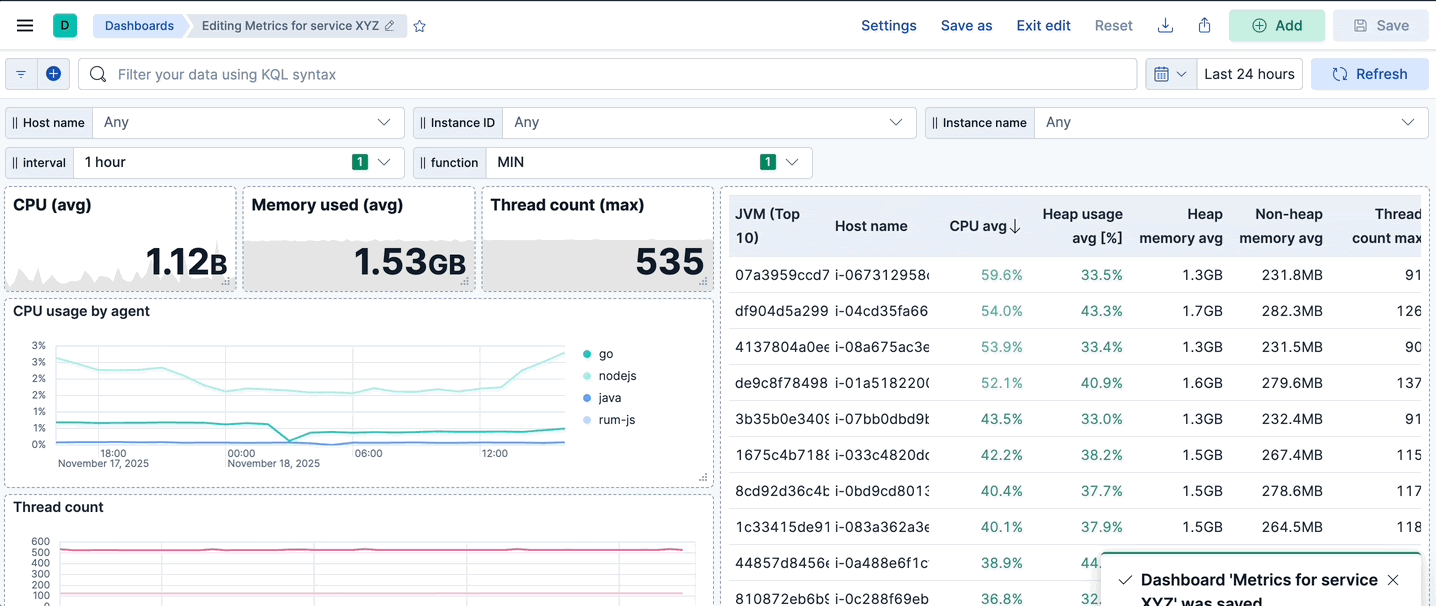Dismiss the dashboard saved notification
Viewport: 1436px width, 606px height.
(x=1393, y=580)
